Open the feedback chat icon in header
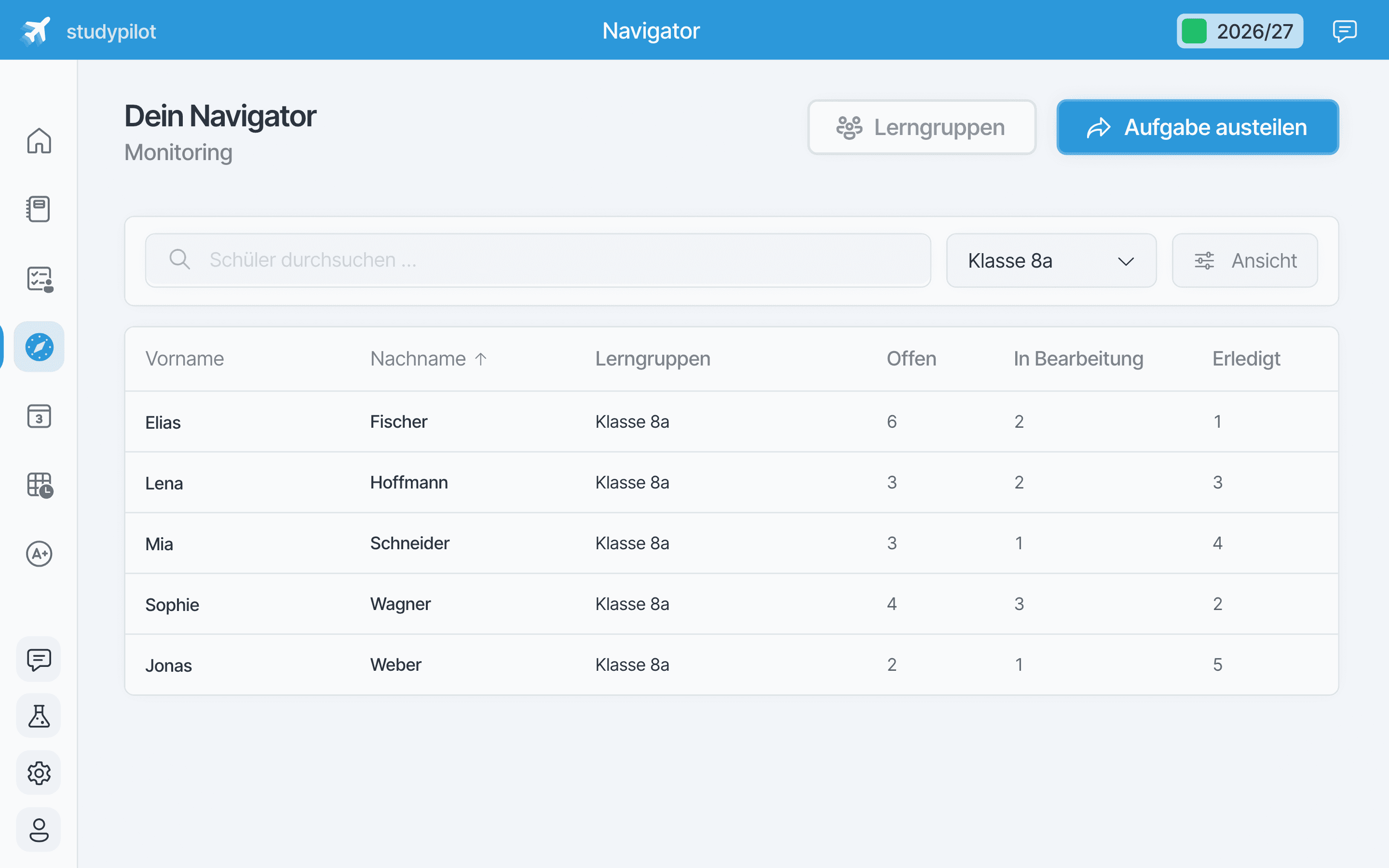Image resolution: width=1389 pixels, height=868 pixels. pyautogui.click(x=1344, y=31)
